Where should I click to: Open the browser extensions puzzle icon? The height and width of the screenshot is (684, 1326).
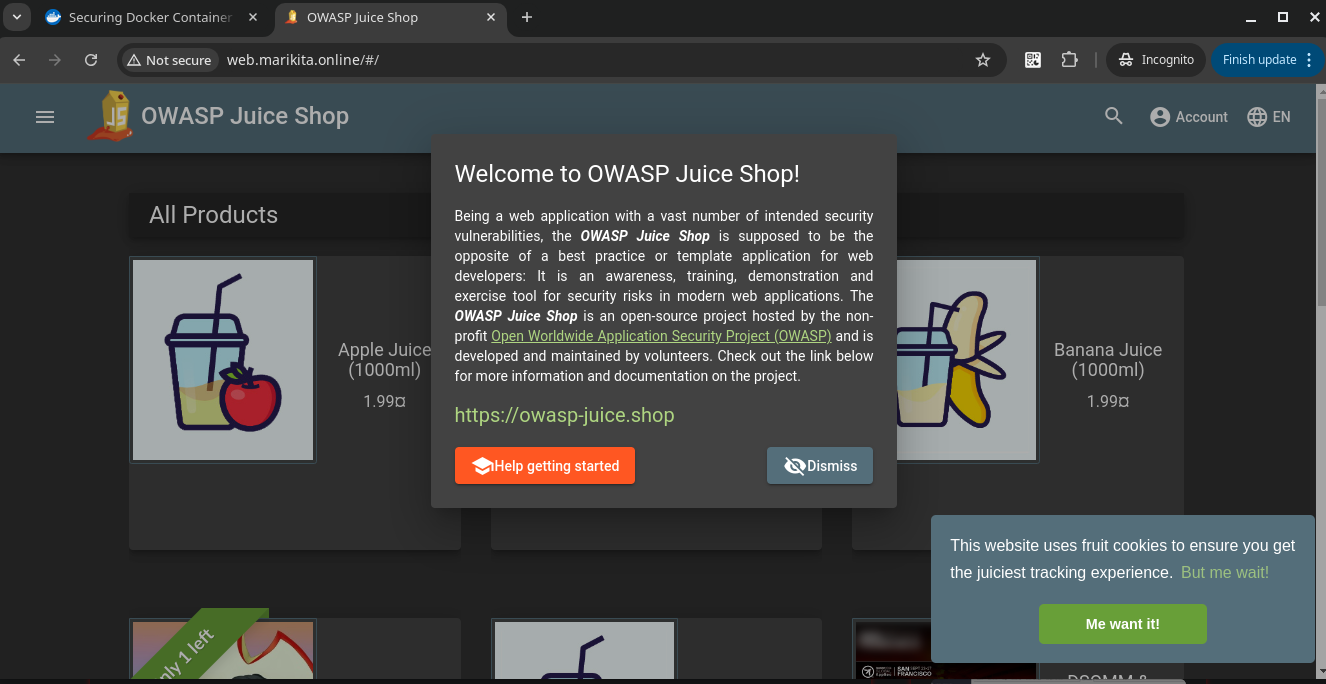pyautogui.click(x=1069, y=60)
